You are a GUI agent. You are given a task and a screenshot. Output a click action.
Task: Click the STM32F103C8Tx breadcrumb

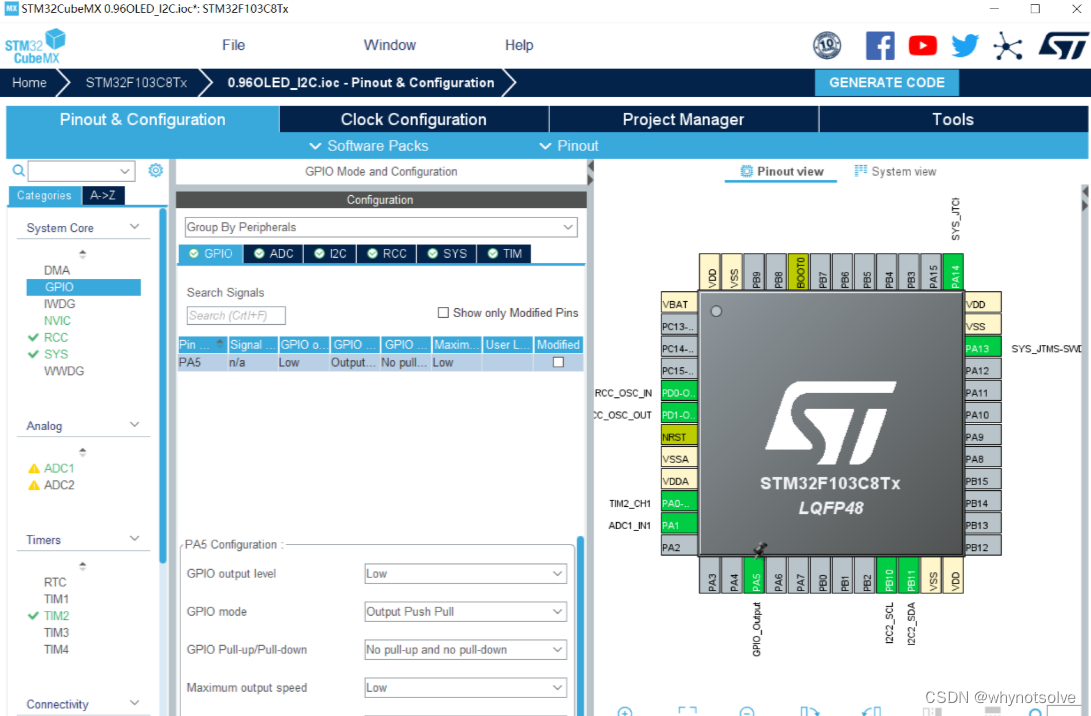pyautogui.click(x=136, y=82)
